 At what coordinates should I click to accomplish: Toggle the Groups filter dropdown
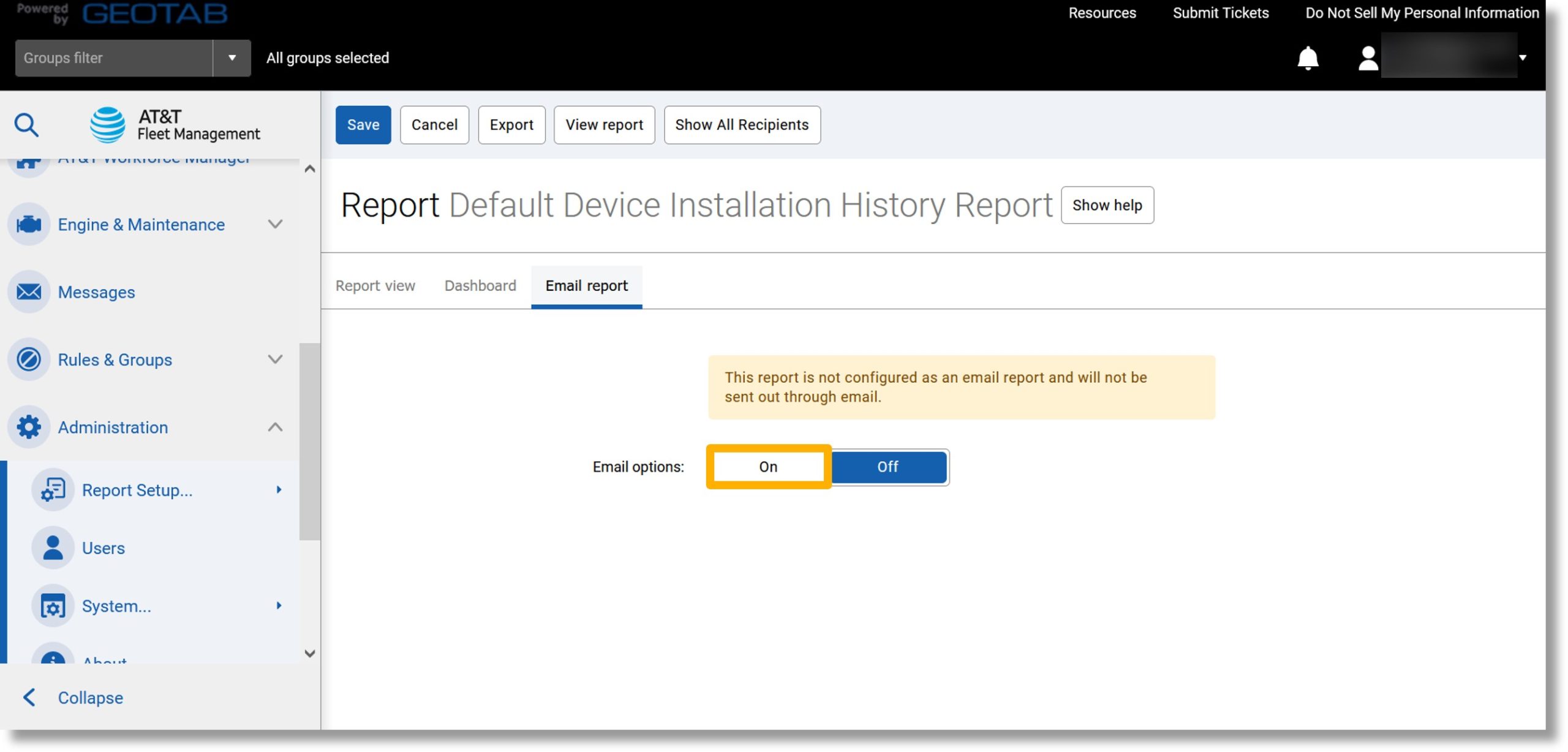click(231, 57)
